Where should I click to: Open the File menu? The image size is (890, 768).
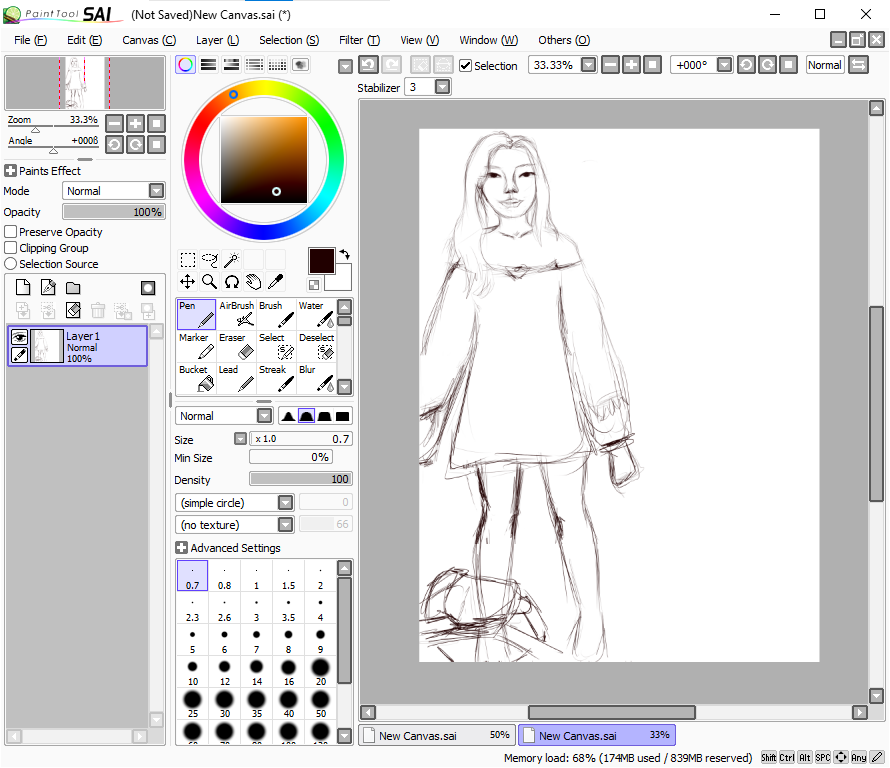30,40
